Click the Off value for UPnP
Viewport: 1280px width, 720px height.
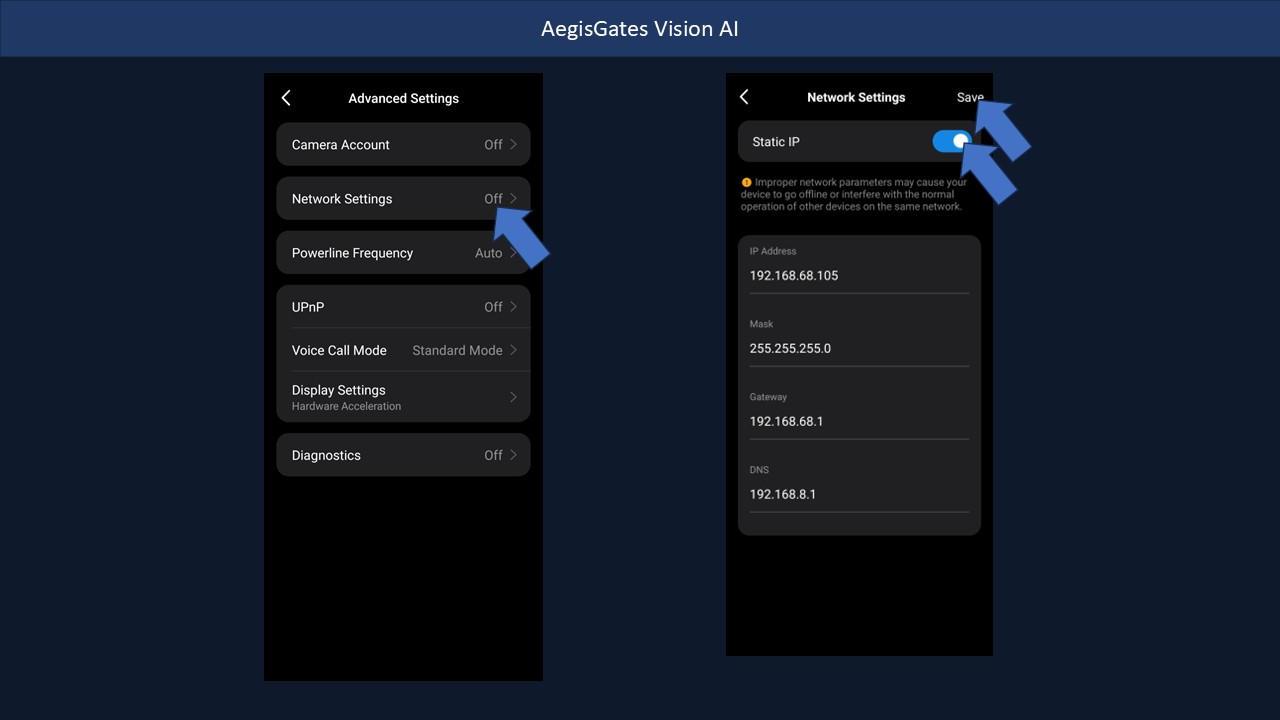[493, 307]
